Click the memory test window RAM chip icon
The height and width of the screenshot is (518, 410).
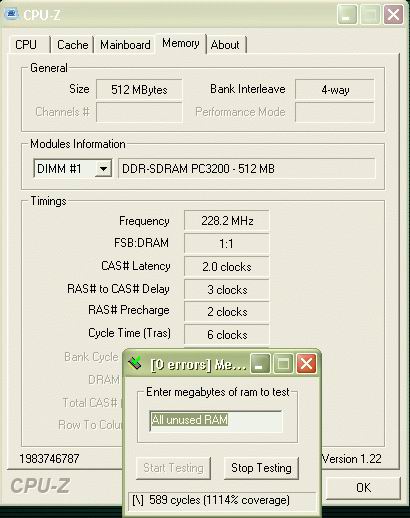(136, 363)
